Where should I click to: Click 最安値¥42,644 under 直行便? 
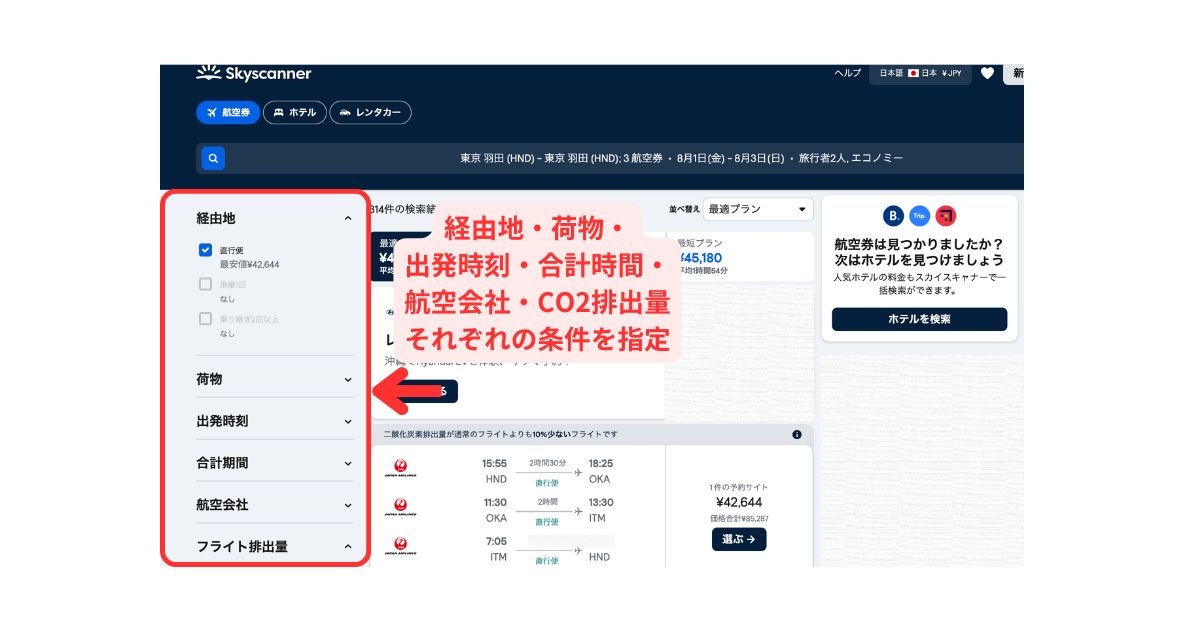(249, 265)
